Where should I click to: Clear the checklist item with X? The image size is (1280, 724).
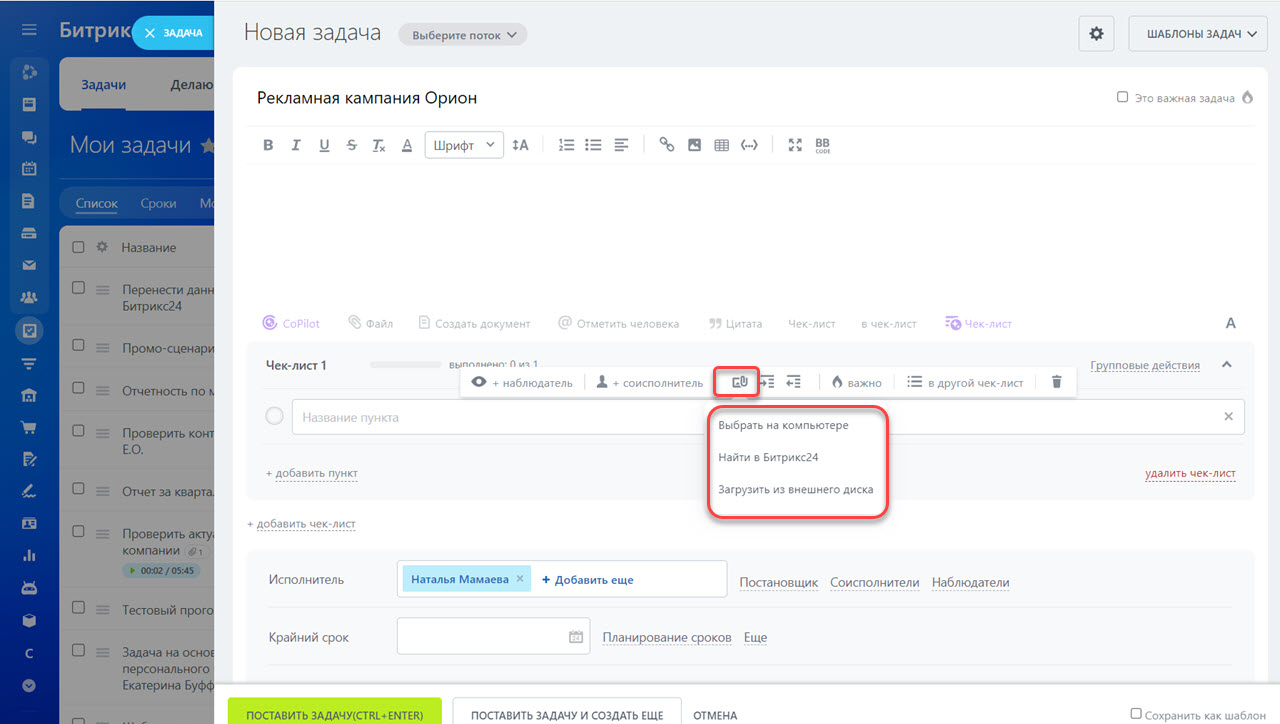point(1229,417)
